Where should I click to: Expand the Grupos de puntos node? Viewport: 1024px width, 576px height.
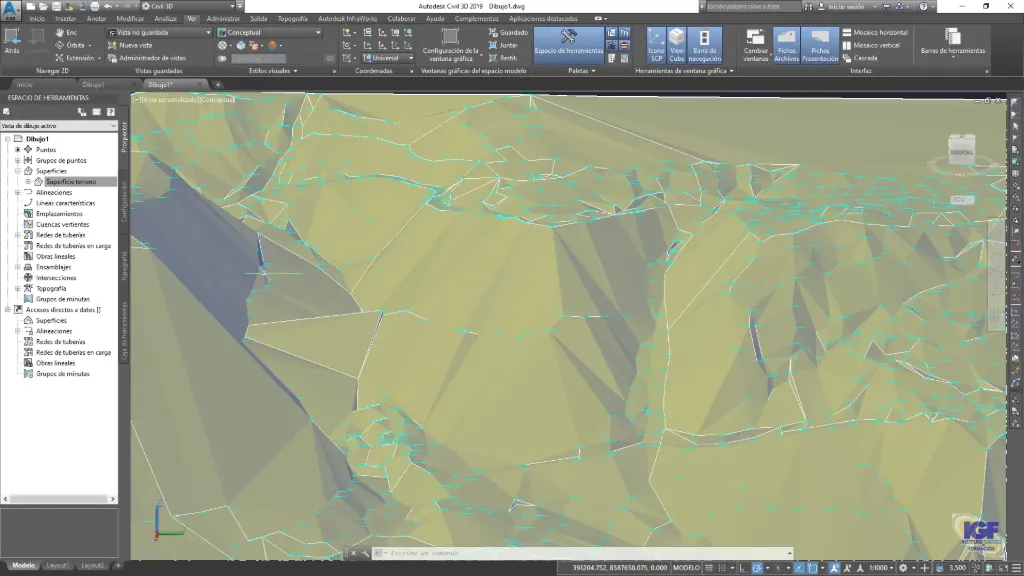coord(18,160)
